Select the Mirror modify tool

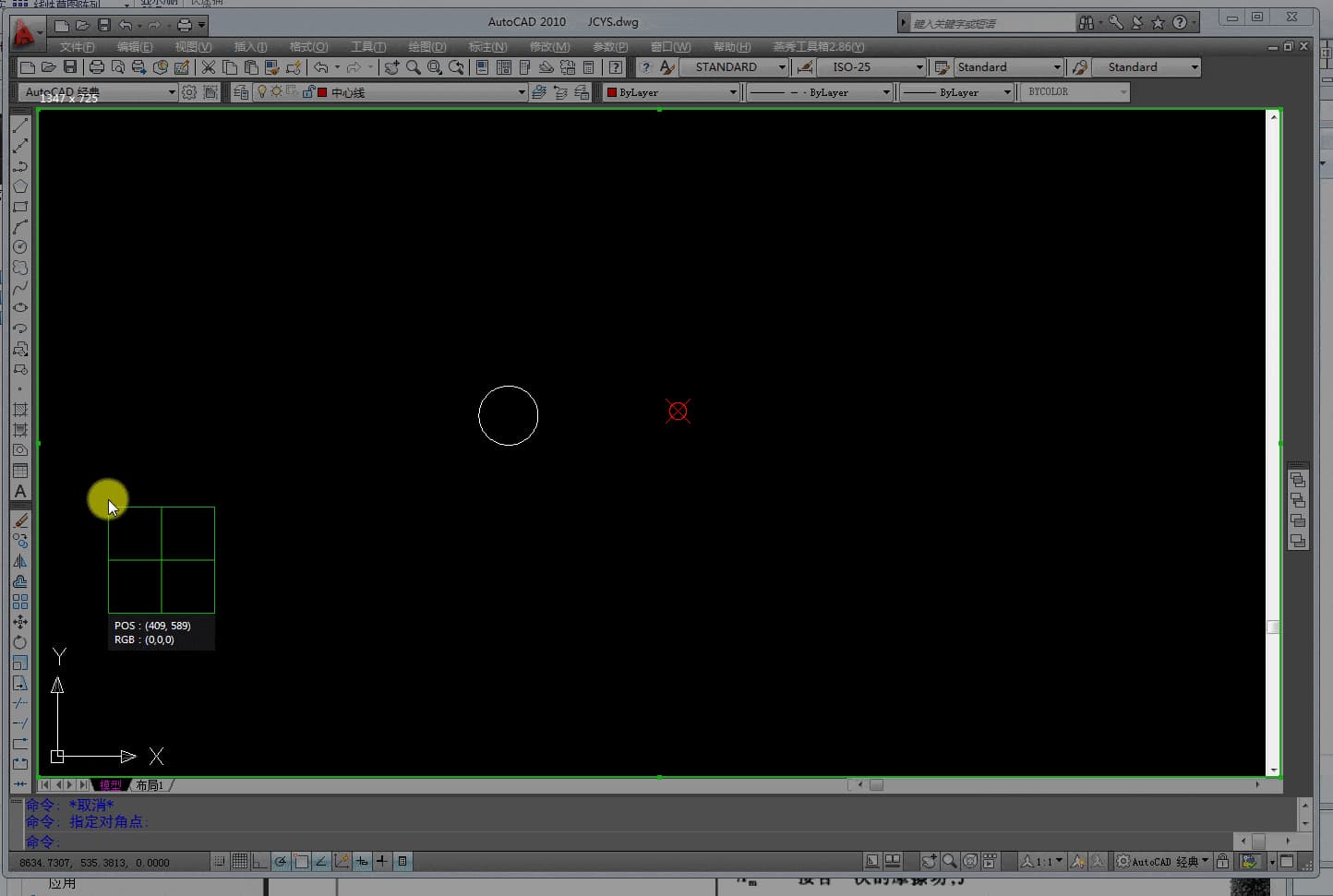click(x=20, y=561)
